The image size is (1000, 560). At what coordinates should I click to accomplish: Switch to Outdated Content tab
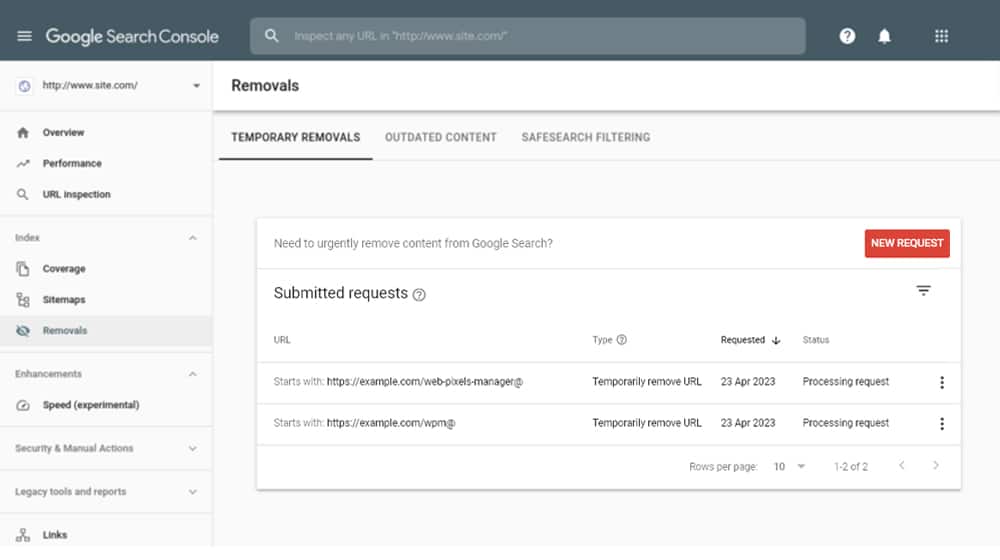(x=441, y=137)
